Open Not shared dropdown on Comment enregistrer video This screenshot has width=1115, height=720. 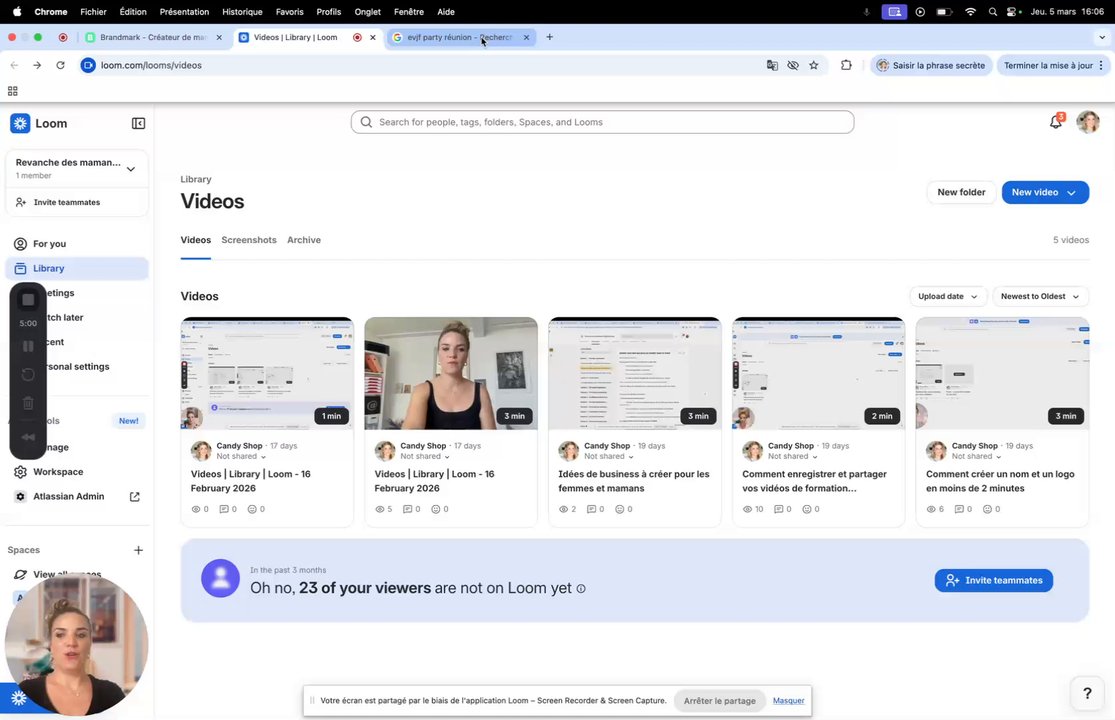point(793,456)
